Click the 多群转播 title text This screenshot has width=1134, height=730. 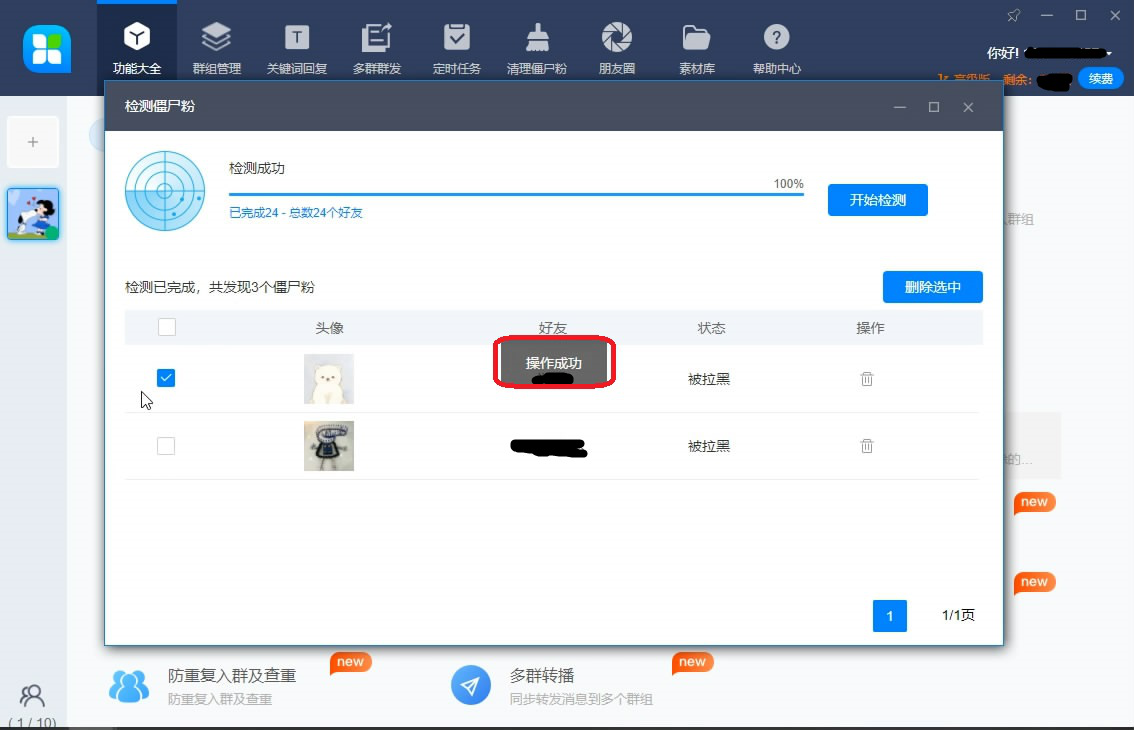point(542,676)
